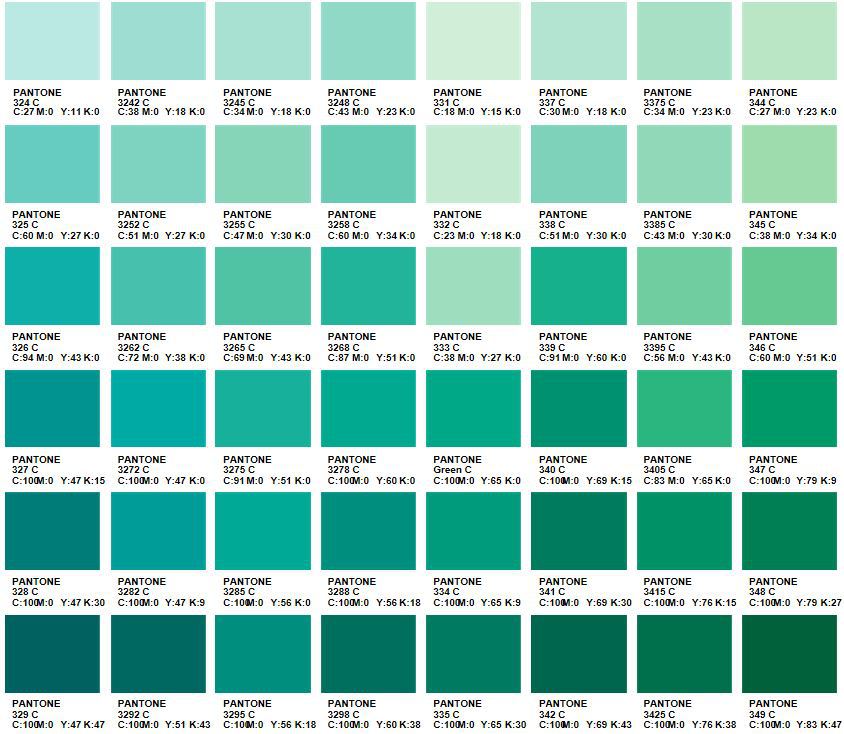
Task: Choose the Pantone 3245 C swatch
Action: [x=263, y=41]
